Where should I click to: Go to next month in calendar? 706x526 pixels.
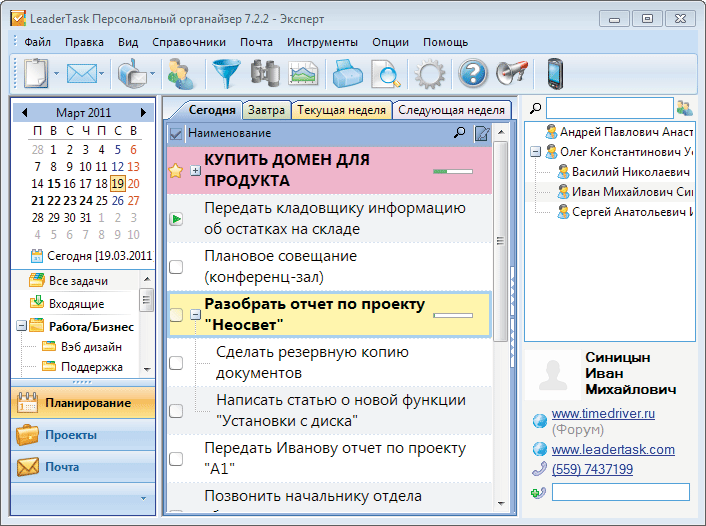pyautogui.click(x=143, y=112)
